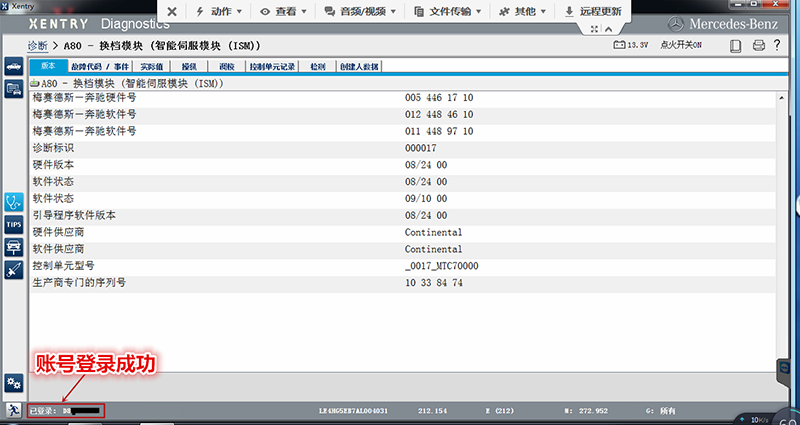Open the 其他 dropdown menu

coord(522,11)
